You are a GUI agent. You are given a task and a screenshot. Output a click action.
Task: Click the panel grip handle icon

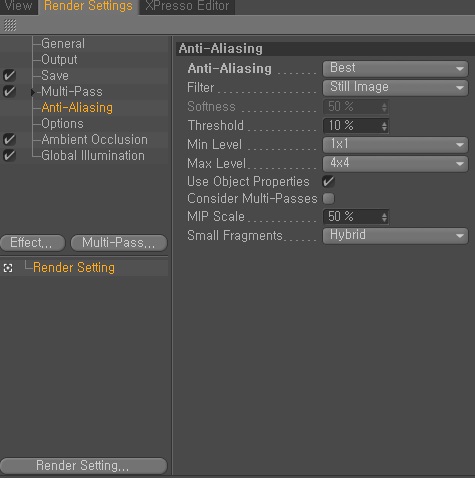(10, 25)
